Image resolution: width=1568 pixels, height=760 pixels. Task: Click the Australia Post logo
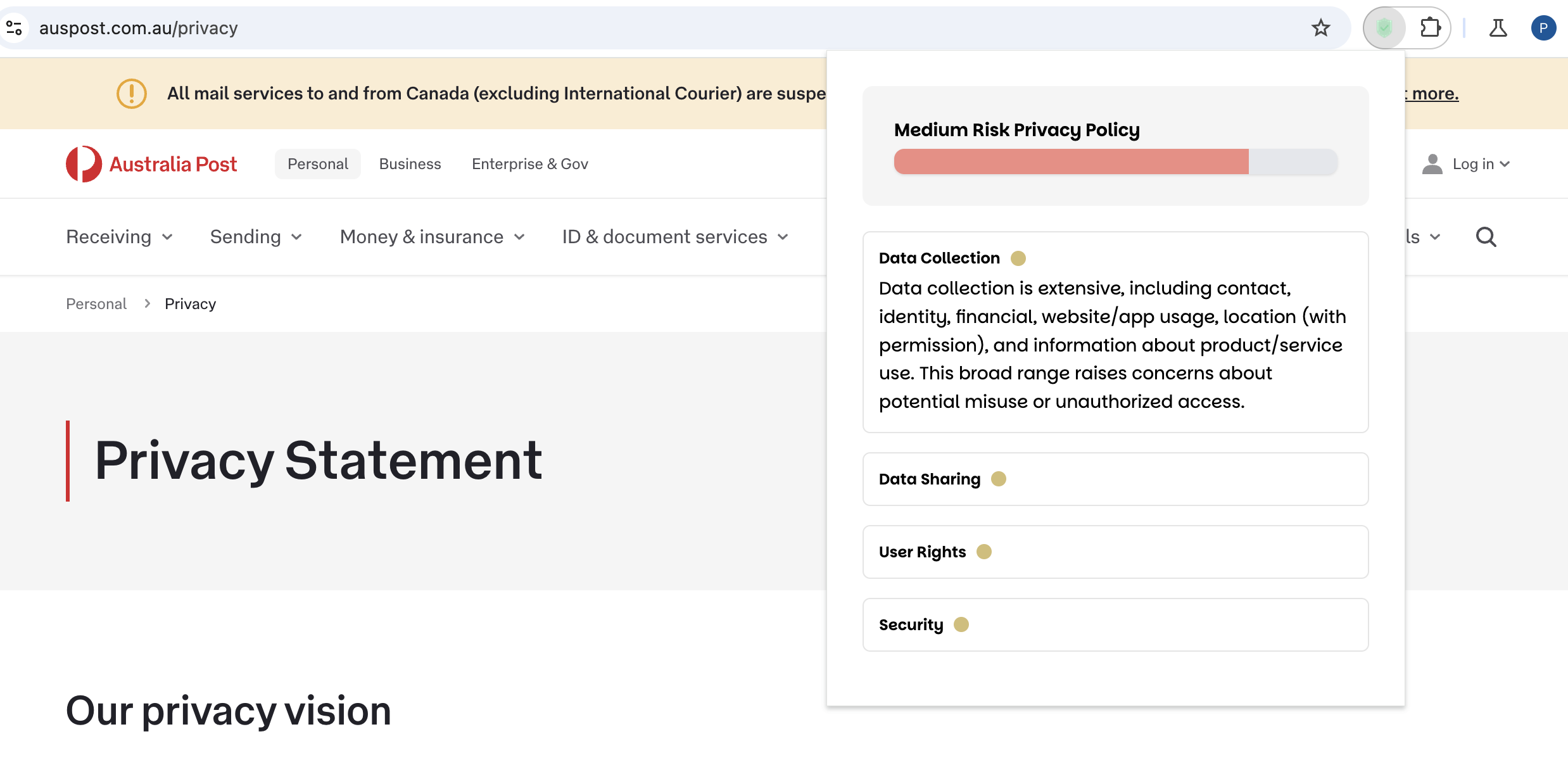151,164
